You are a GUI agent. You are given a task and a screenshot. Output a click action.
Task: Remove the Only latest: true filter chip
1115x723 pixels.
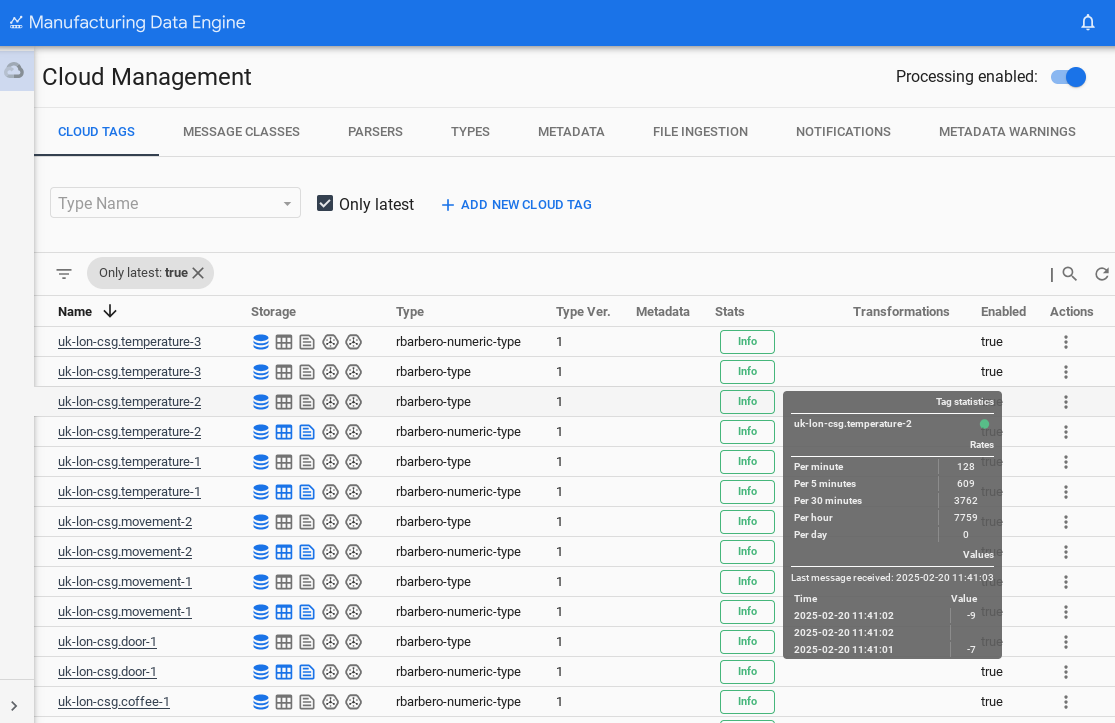[198, 272]
